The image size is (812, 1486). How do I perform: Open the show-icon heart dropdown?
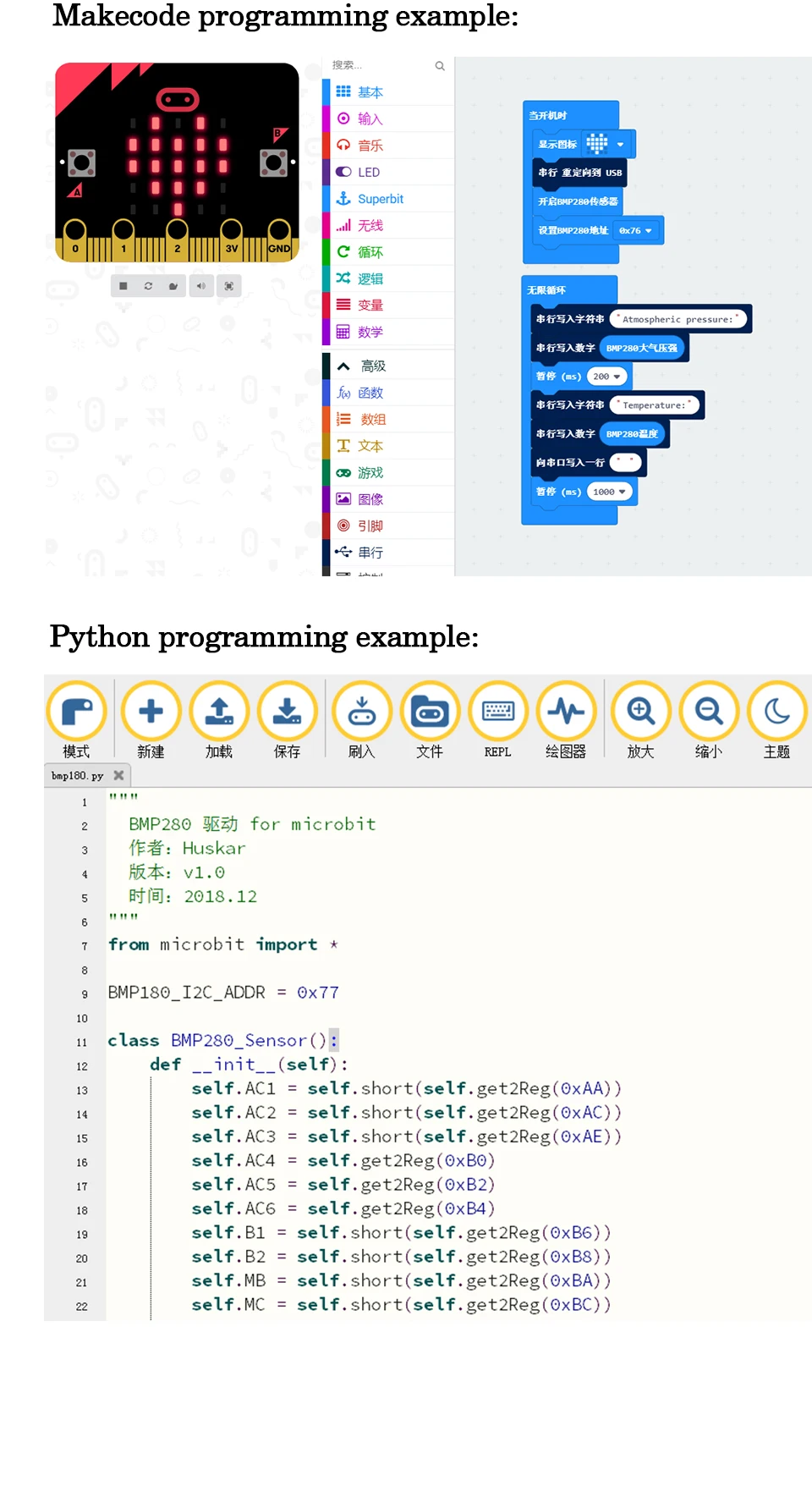click(x=620, y=145)
